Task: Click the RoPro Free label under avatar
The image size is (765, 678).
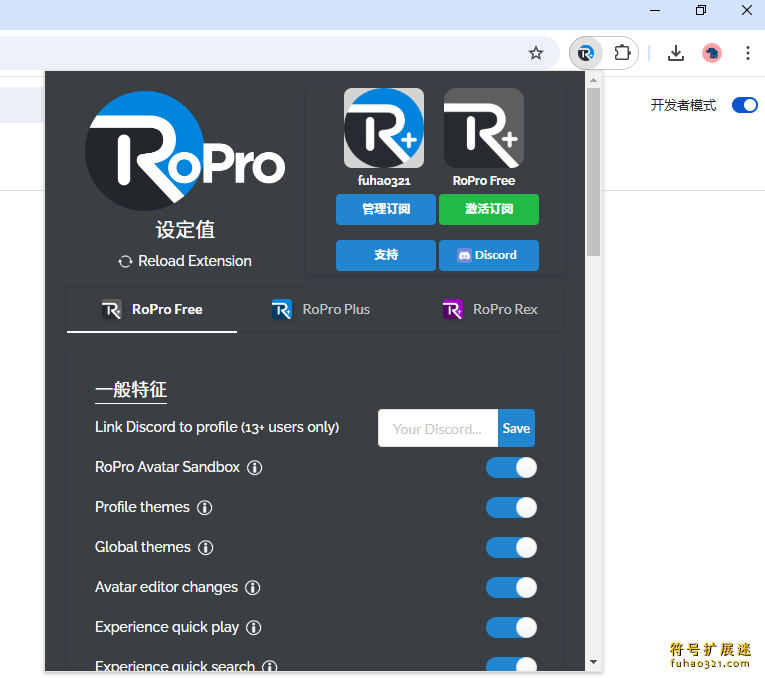Action: tap(483, 181)
